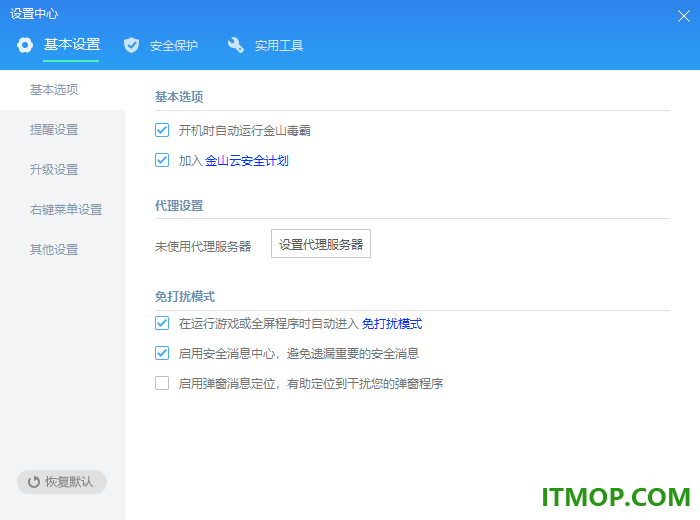The image size is (700, 520).
Task: Click the wrench icon for 实用工具
Action: pos(236,45)
